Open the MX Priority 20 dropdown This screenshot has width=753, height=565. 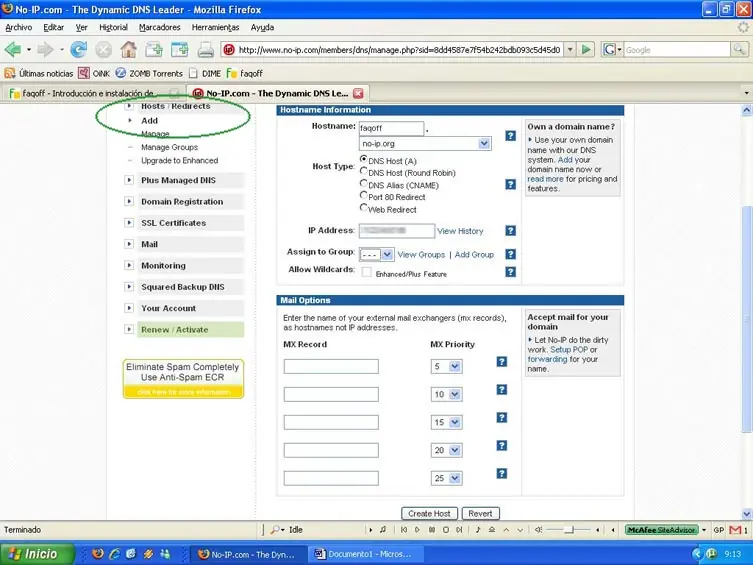click(x=447, y=450)
